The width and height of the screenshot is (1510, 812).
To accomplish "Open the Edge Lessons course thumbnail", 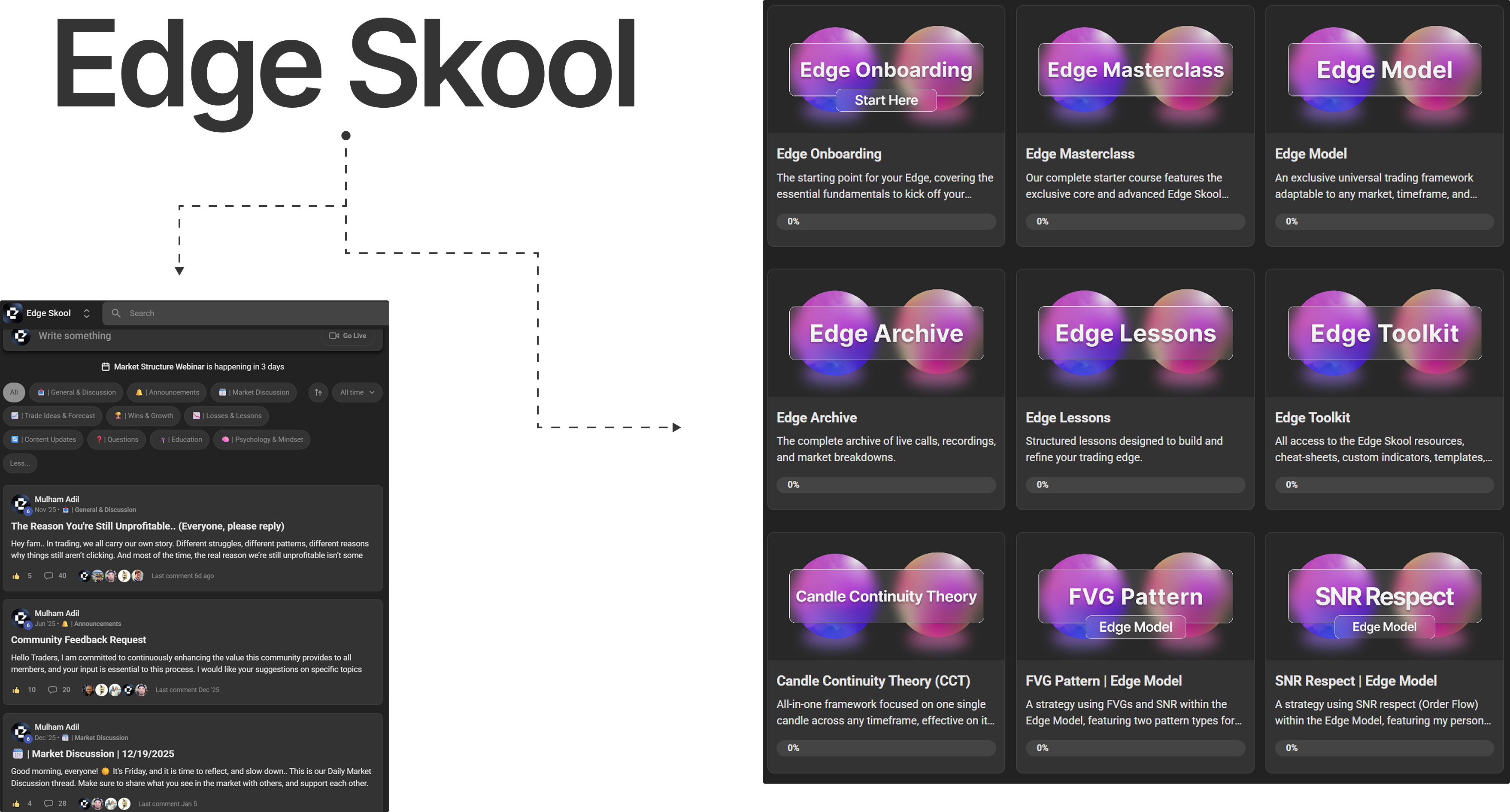I will [1135, 333].
